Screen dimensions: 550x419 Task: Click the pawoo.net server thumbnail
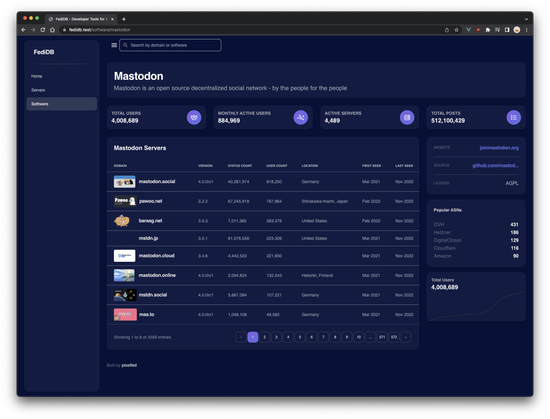125,201
